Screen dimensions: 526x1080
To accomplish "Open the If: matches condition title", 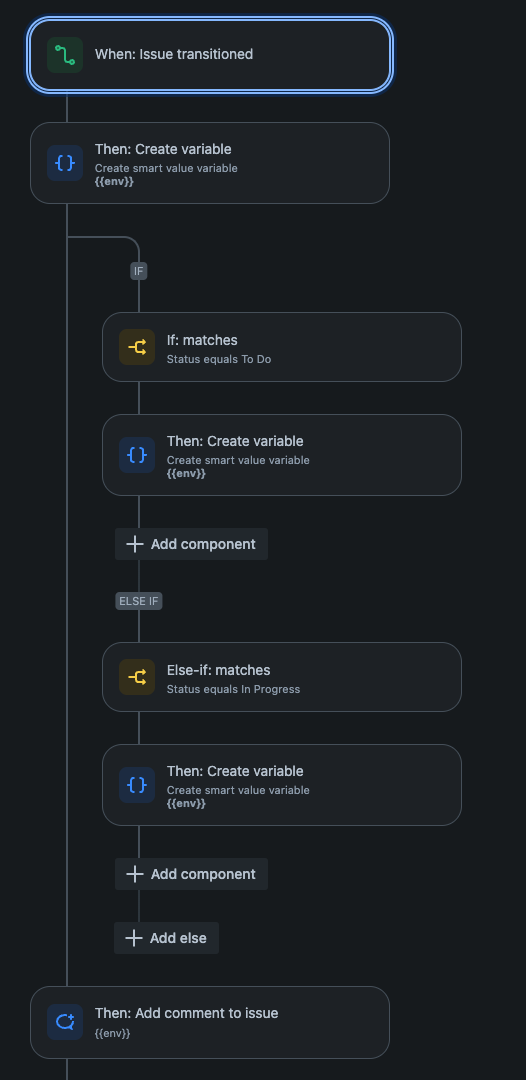I will tap(202, 340).
